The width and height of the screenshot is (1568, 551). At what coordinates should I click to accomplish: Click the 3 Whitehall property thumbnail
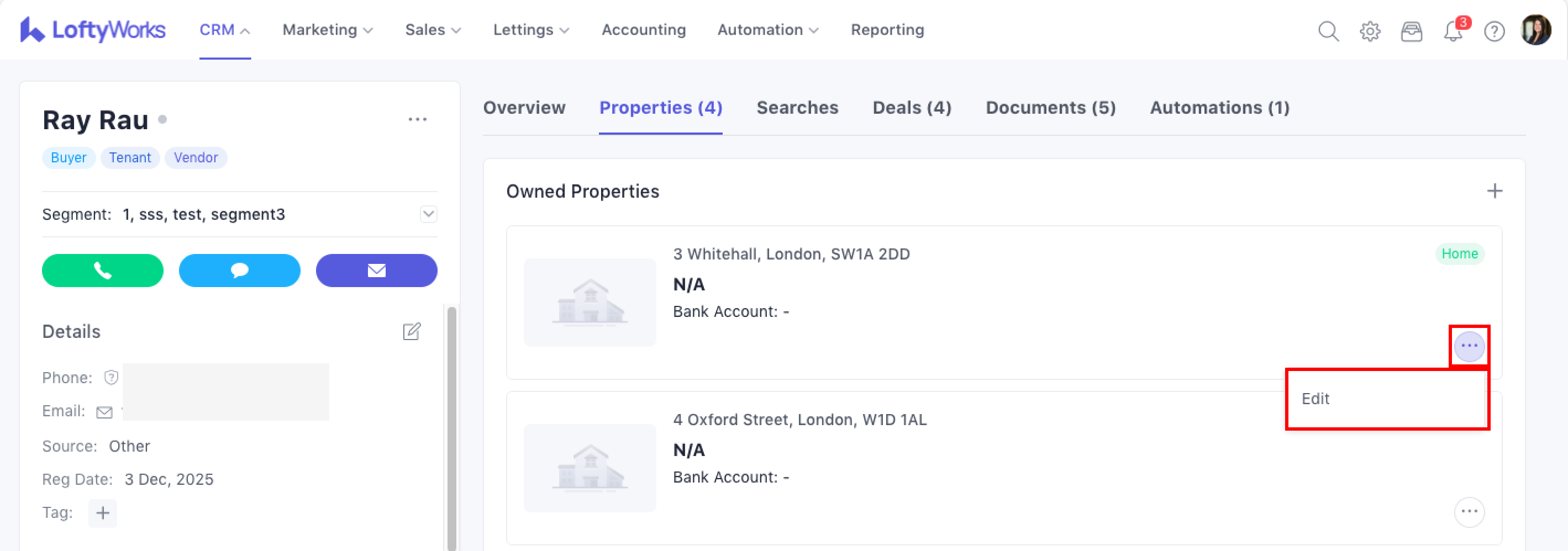coord(589,302)
